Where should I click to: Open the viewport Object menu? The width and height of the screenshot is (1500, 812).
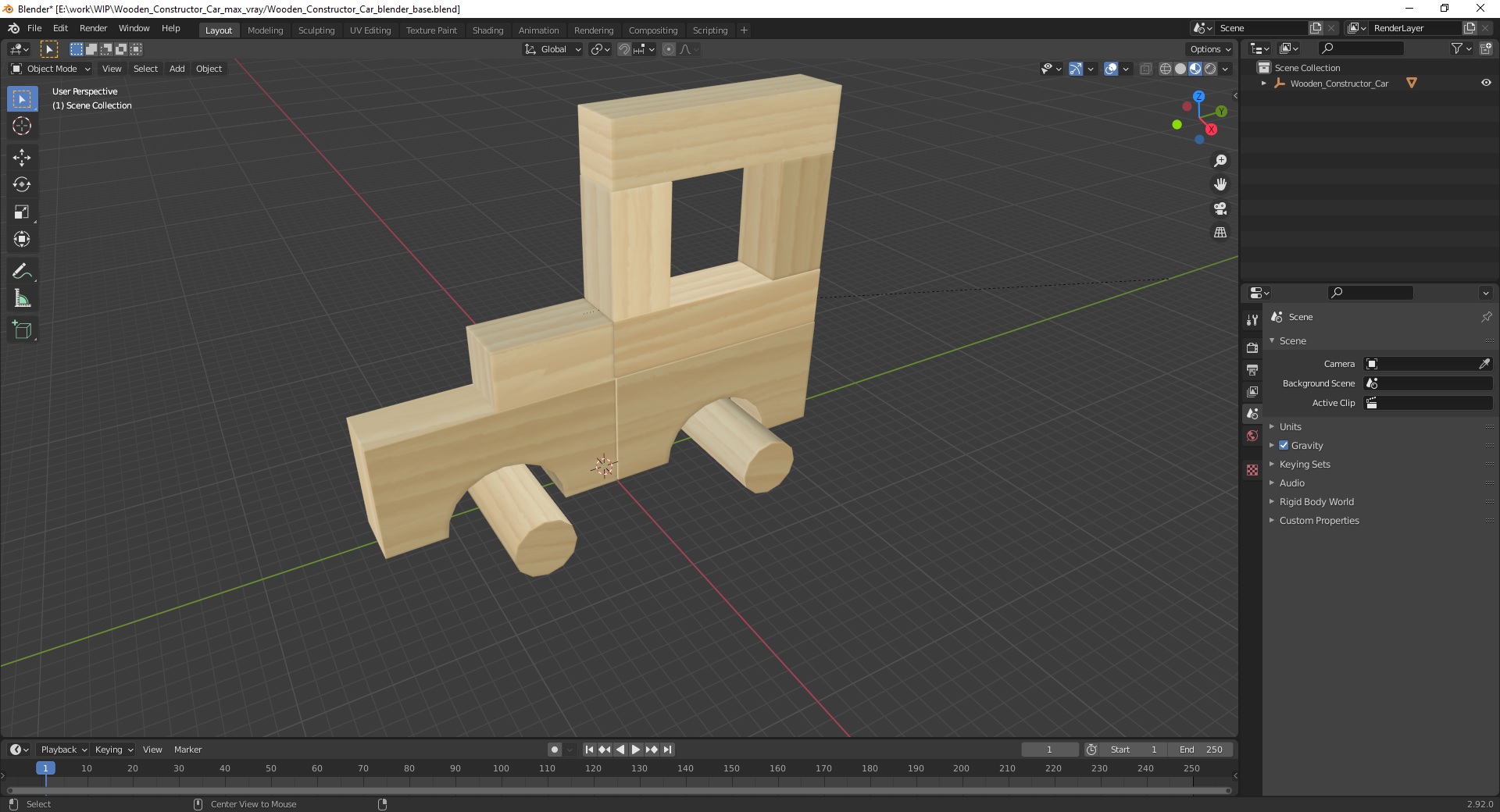(209, 69)
